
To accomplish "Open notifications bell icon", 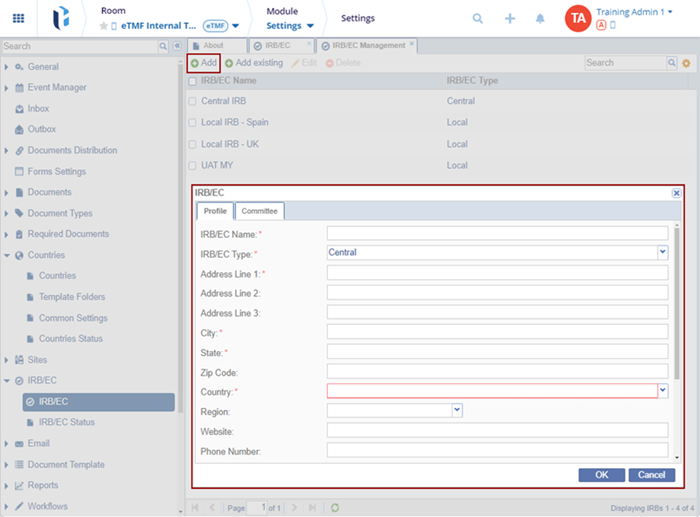I will coord(540,18).
